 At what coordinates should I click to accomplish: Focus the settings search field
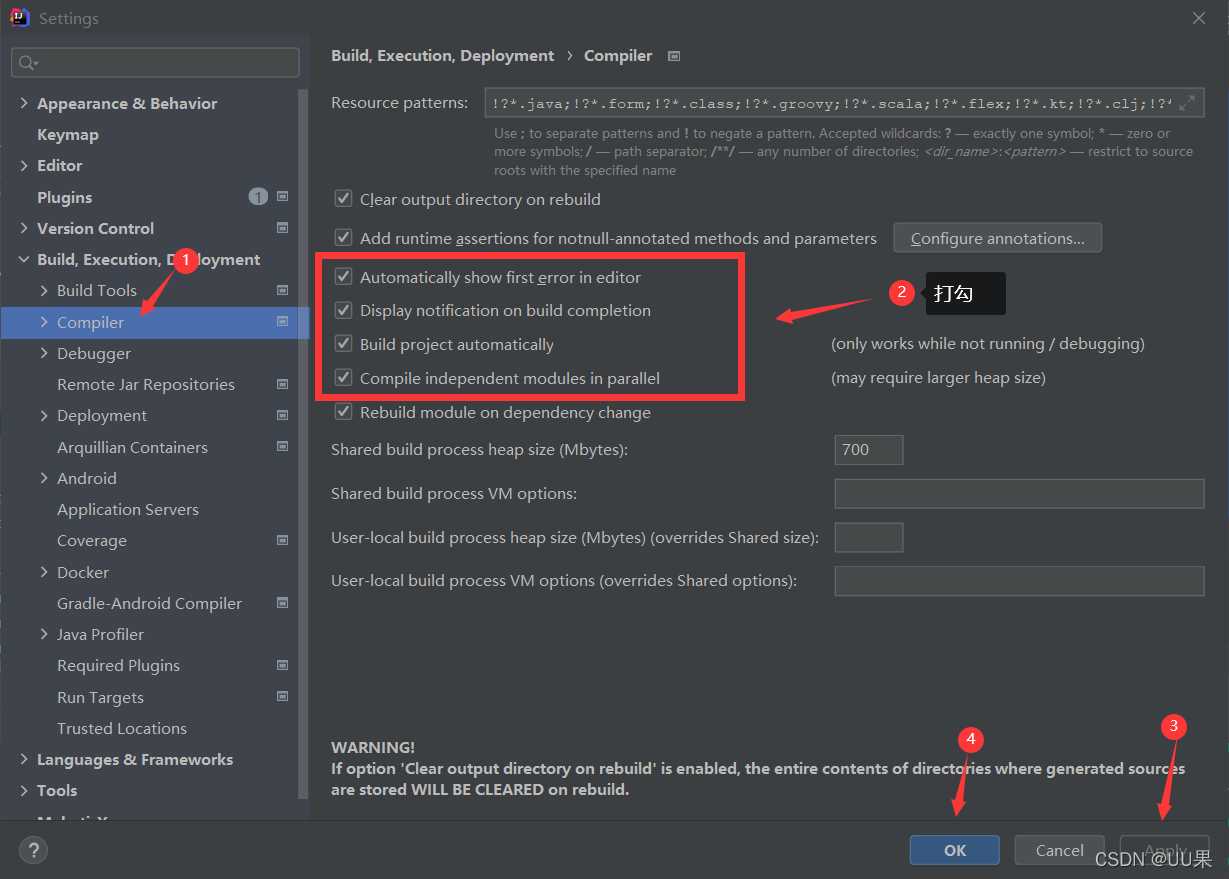point(155,62)
